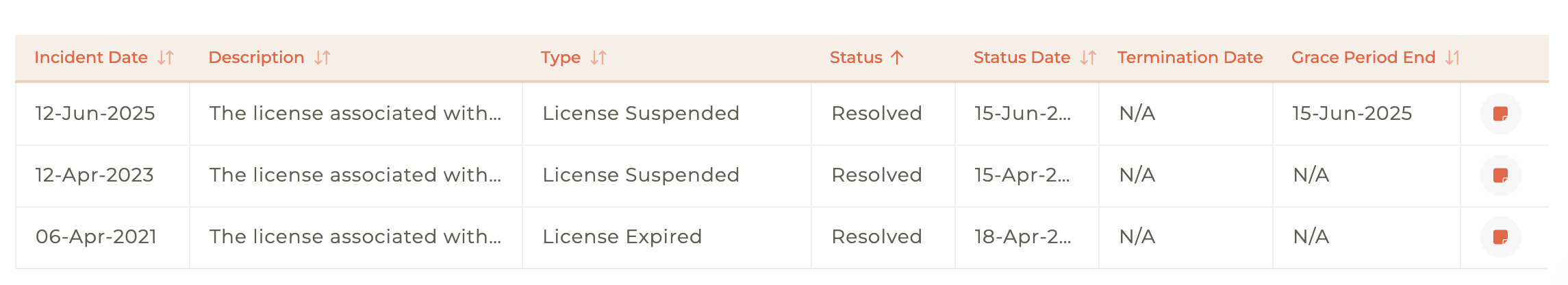Viewport: 1568px width, 285px height.
Task: Toggle Status ascending sort arrow
Action: (897, 58)
